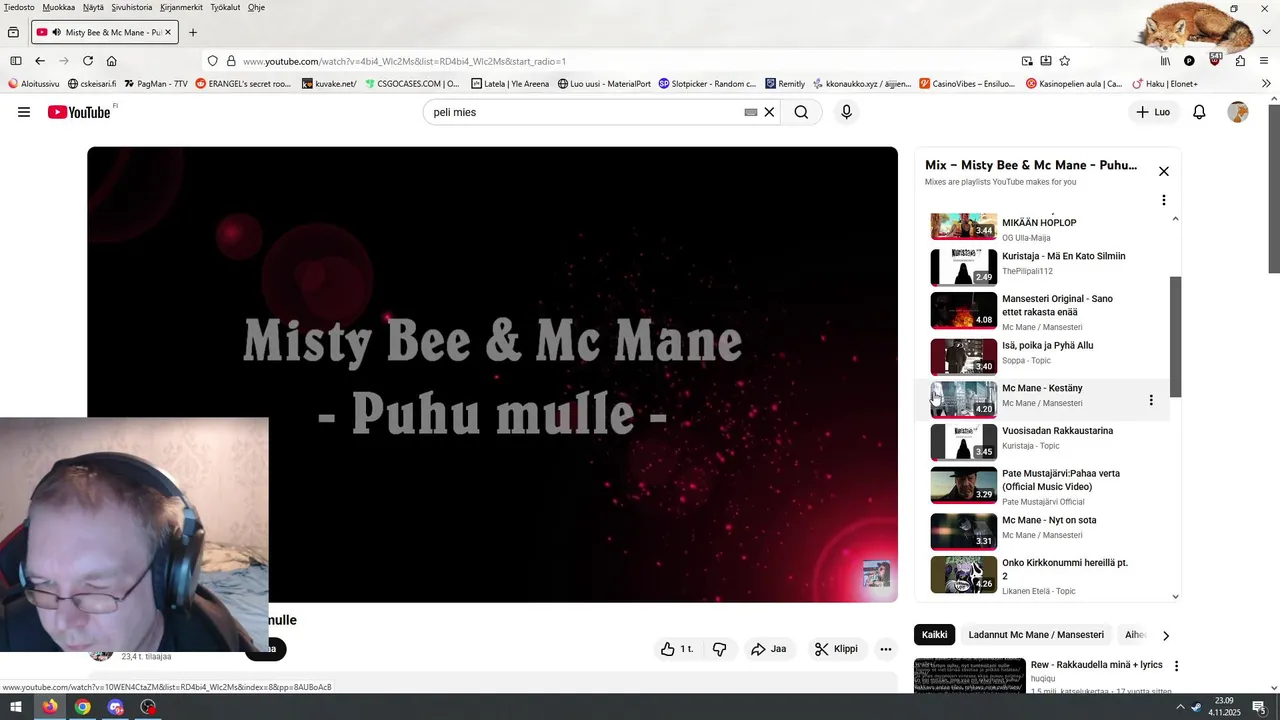Open the Mix playlist three-dot options
The width and height of the screenshot is (1280, 720).
pos(1164,200)
